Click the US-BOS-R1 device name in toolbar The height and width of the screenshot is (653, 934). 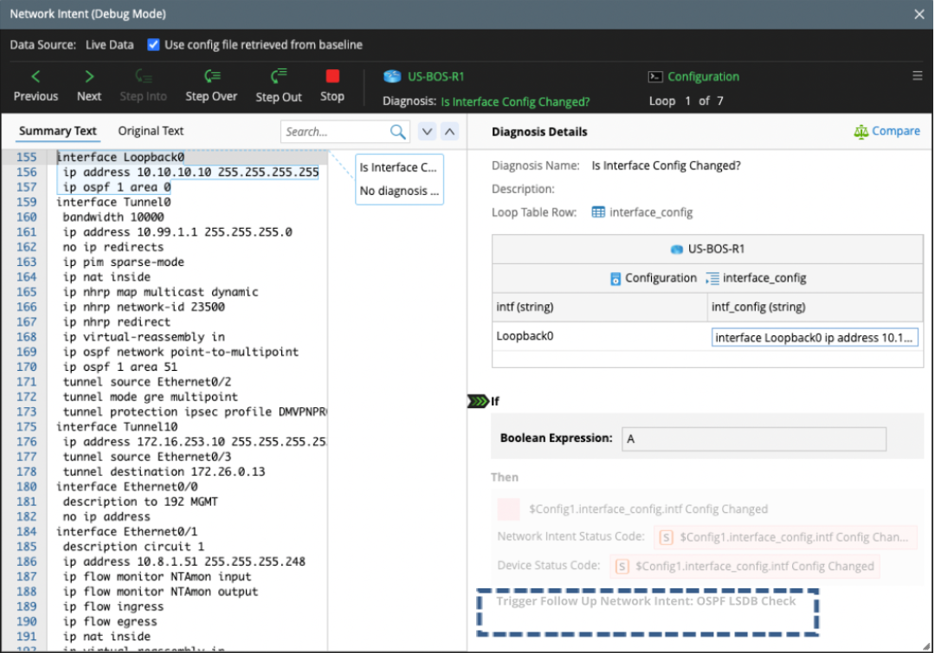(435, 76)
